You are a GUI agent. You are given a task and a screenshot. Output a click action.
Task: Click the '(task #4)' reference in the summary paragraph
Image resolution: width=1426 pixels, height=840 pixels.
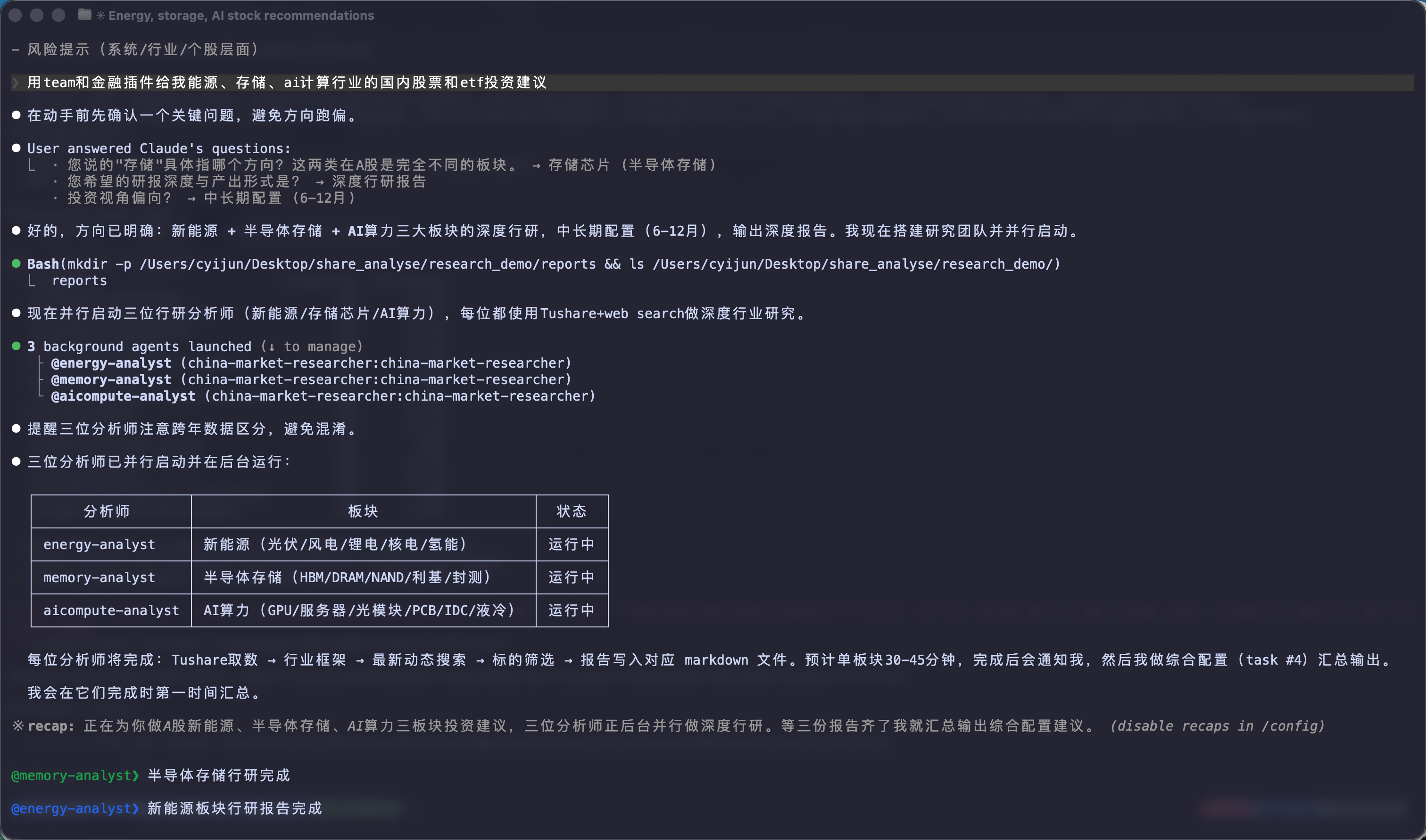pyautogui.click(x=1273, y=660)
